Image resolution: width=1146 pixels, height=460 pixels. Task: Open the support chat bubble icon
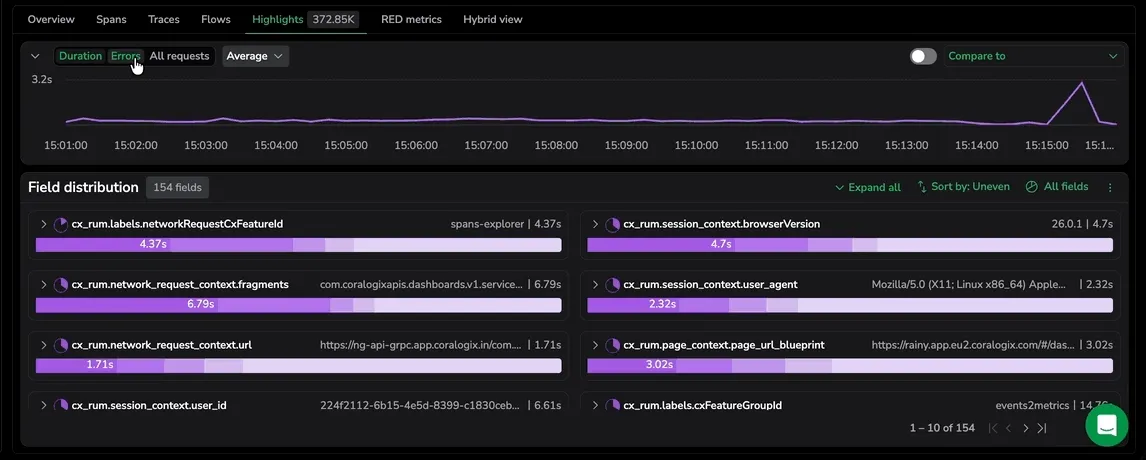1107,425
